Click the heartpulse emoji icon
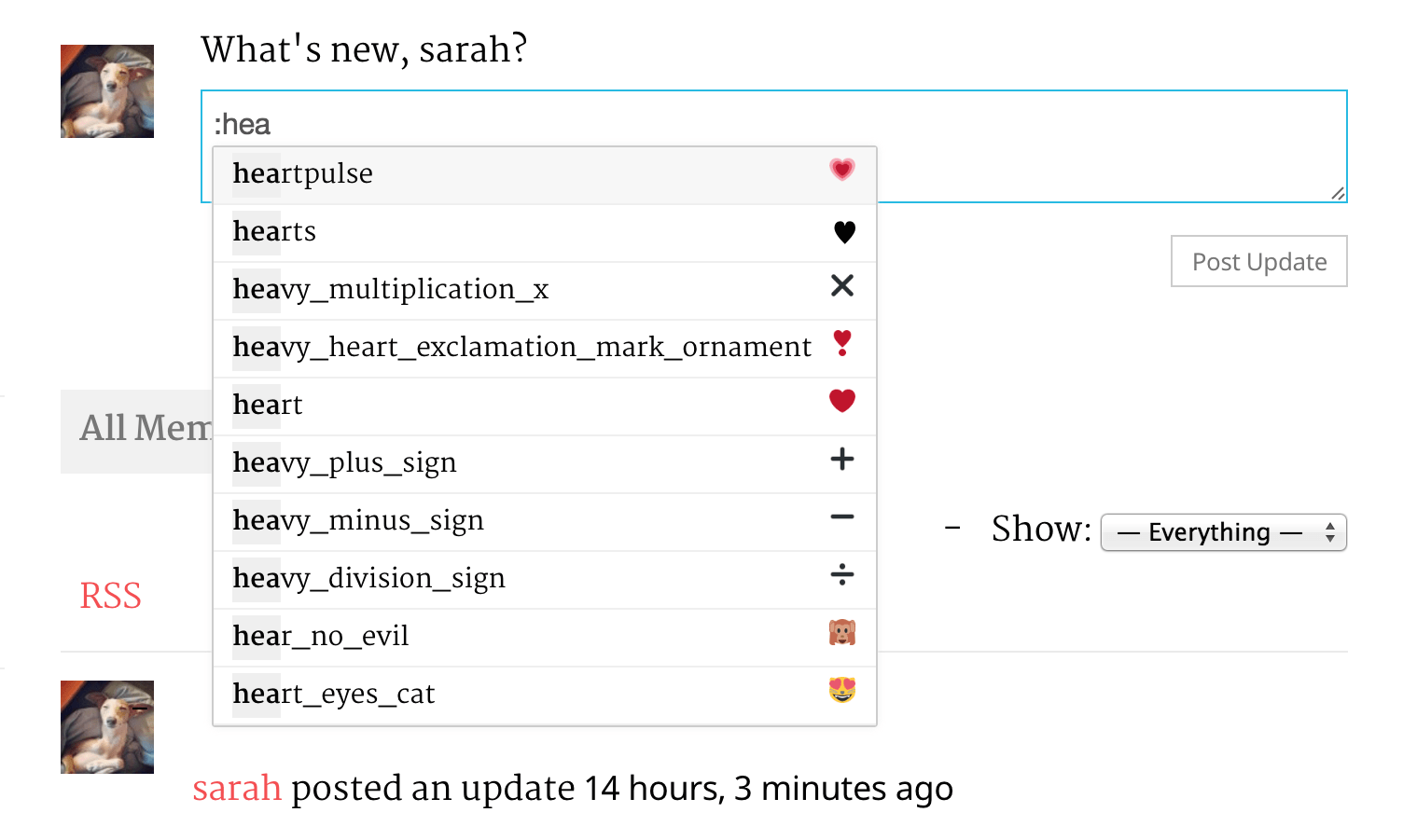 click(841, 171)
